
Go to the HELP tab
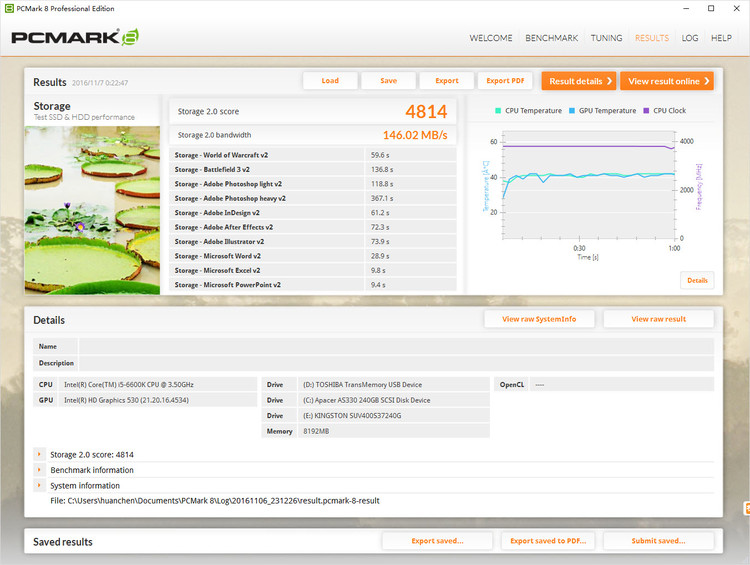click(721, 38)
